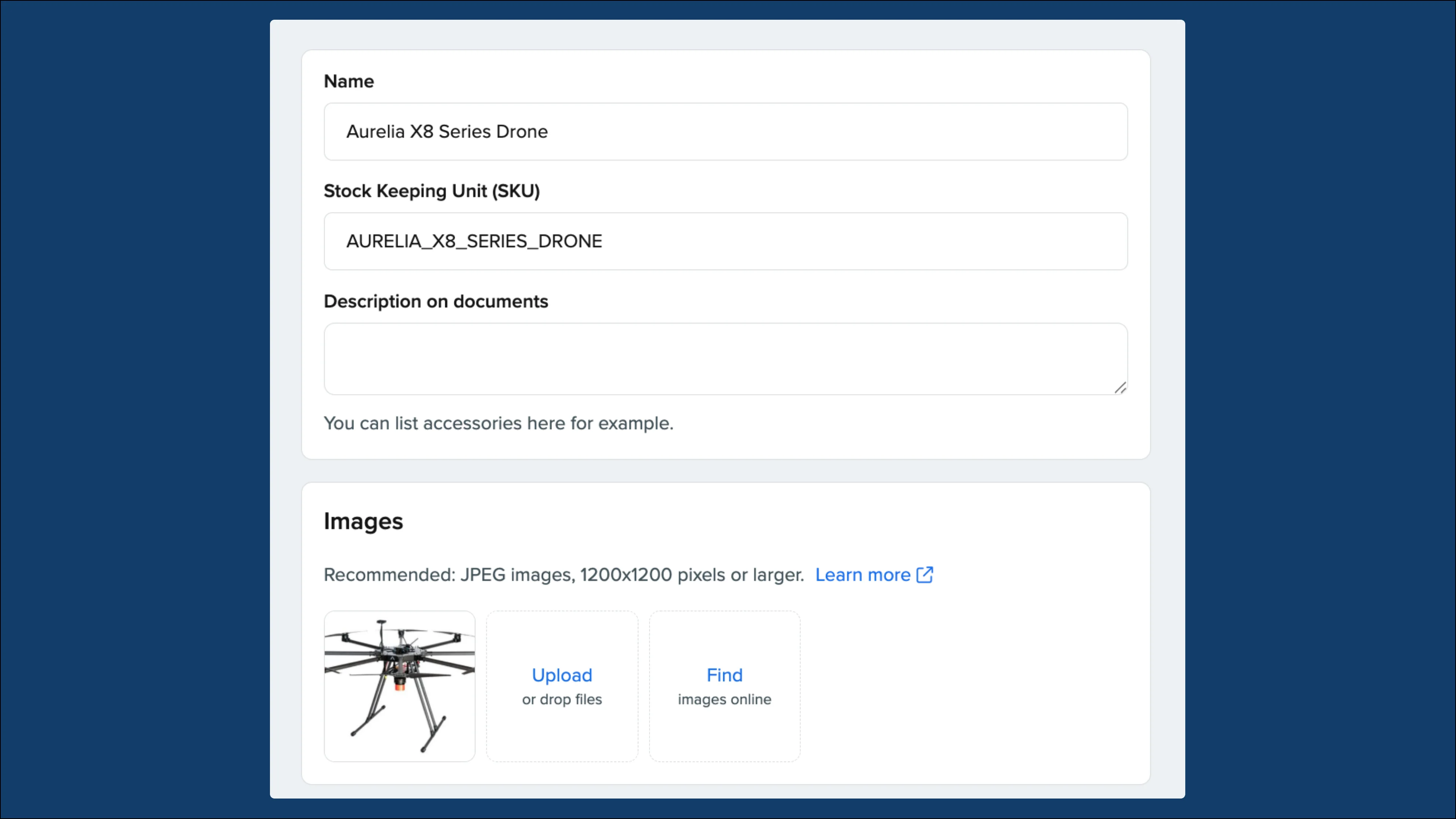Screen dimensions: 1456x819
Task: Click the AURELIA_X8_SERIES_DRONE SKU text
Action: 474,242
